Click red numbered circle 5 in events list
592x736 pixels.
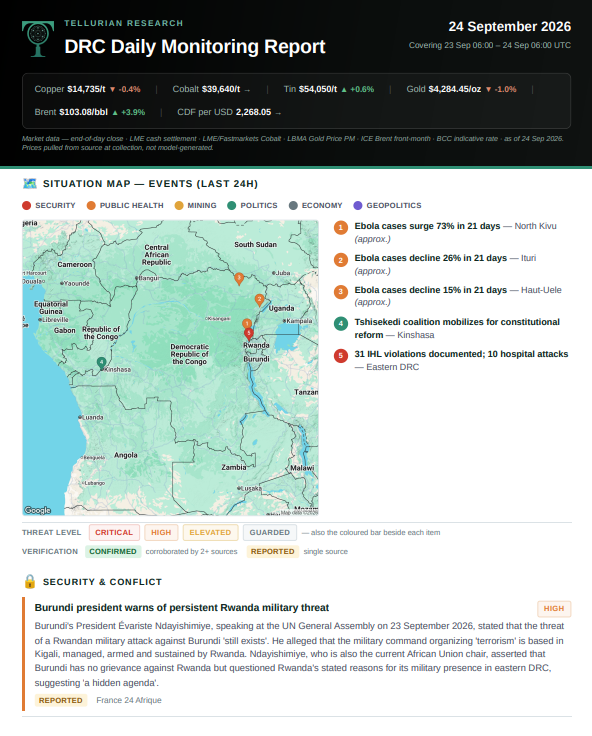[341, 355]
